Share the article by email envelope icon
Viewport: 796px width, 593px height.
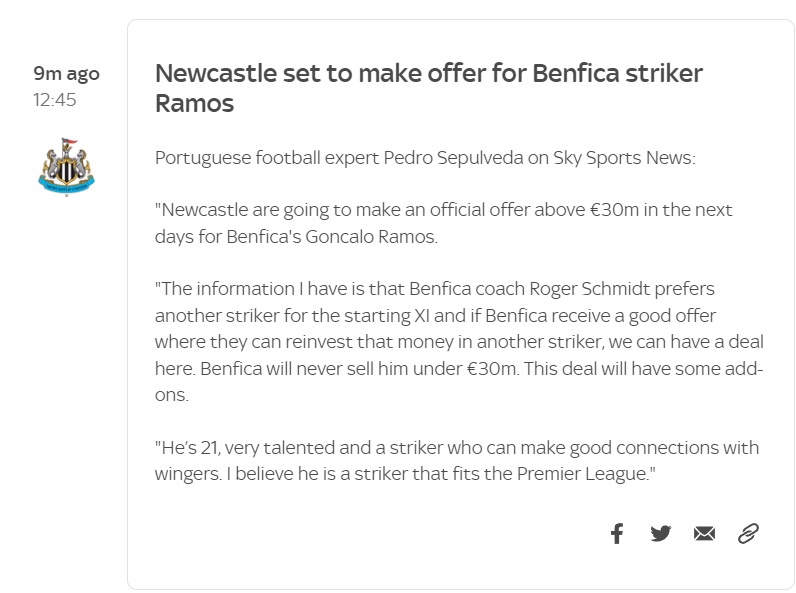pos(704,534)
